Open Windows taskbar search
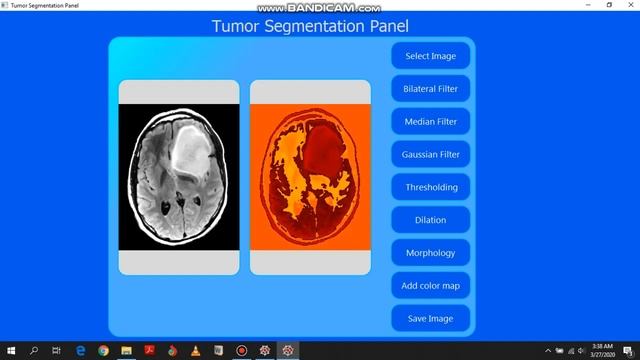 (x=34, y=351)
